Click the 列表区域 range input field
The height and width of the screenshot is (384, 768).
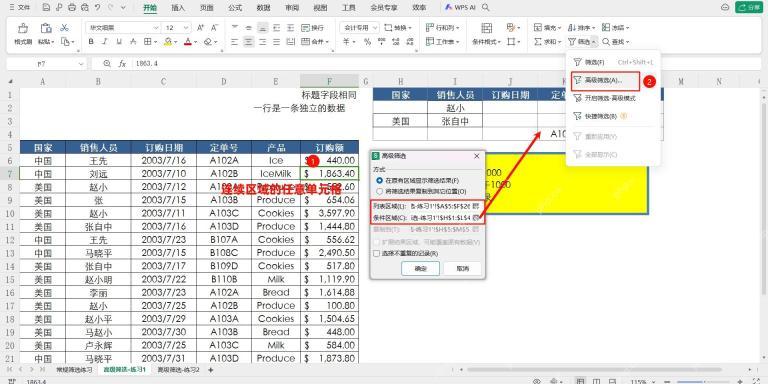pos(440,206)
